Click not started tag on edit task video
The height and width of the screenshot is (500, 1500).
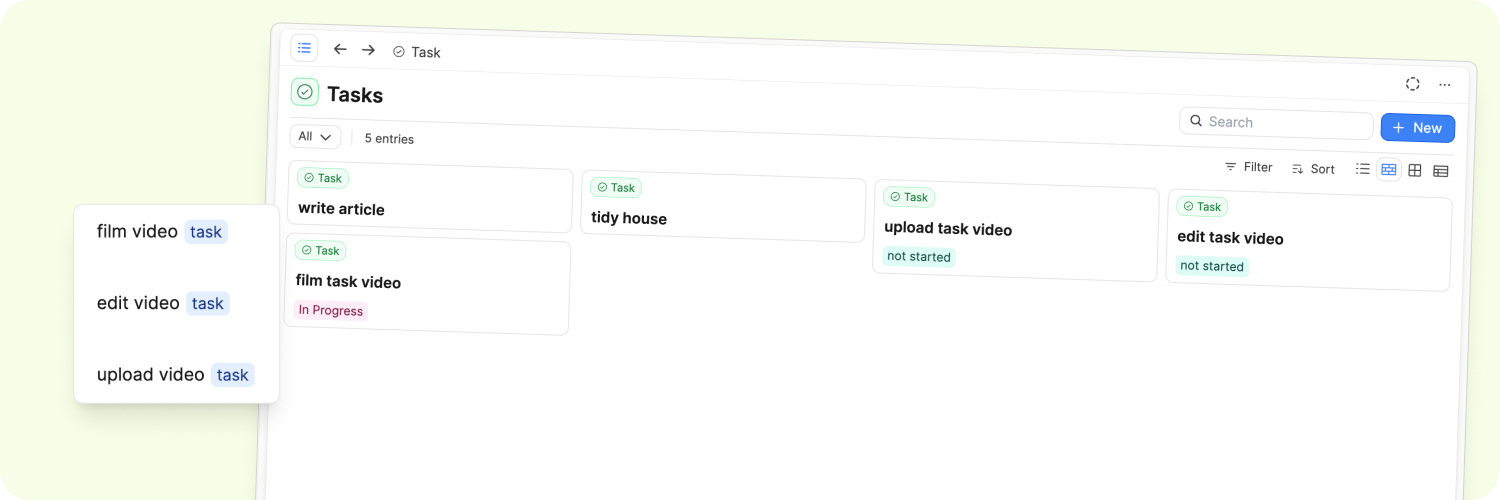point(1212,266)
